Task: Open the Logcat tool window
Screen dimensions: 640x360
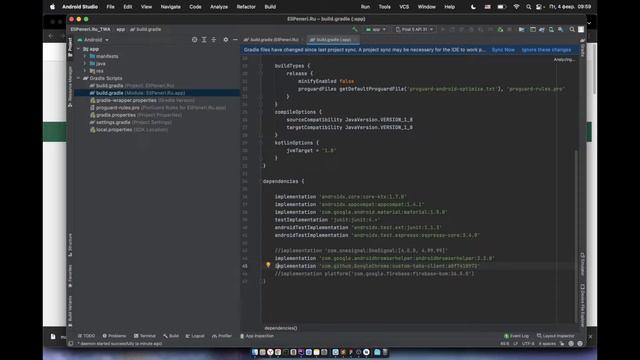Action: (x=195, y=336)
